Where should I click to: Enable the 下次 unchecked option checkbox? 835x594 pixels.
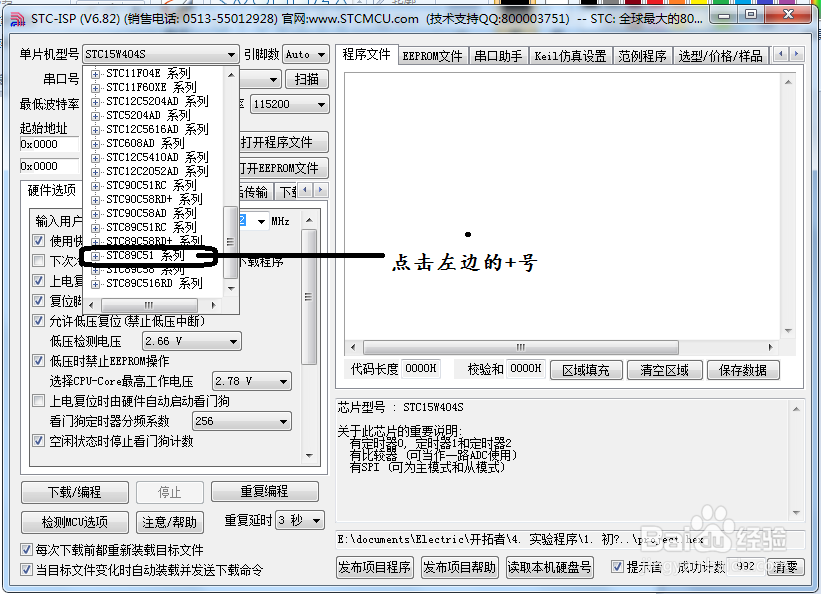[38, 261]
